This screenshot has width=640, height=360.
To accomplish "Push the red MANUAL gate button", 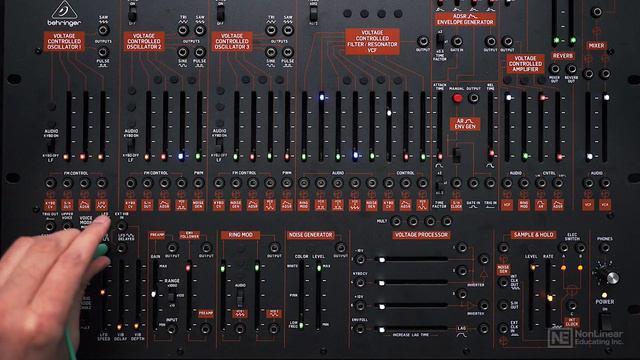I will click(457, 98).
